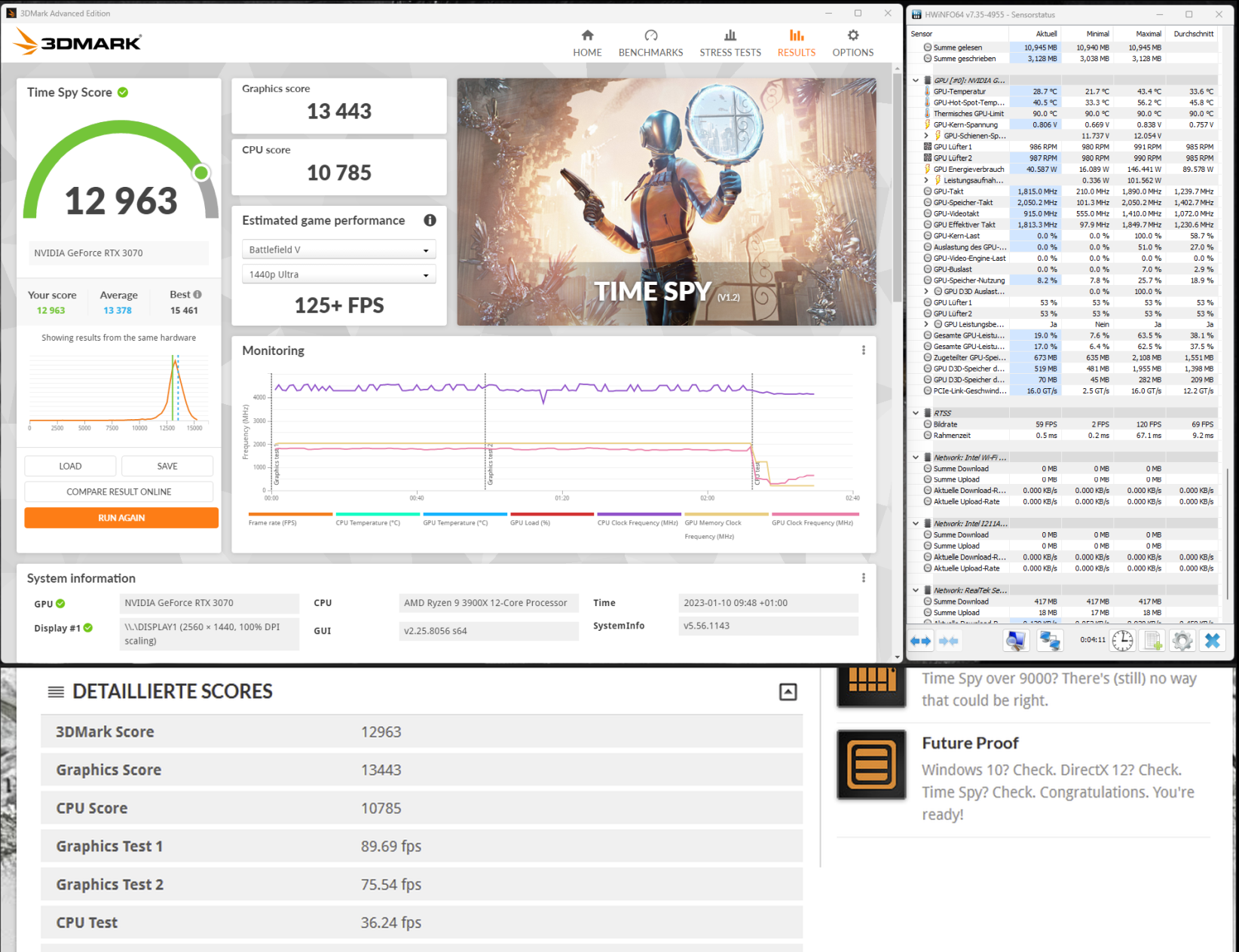Click the Frame rate (FPS) legend entry

pyautogui.click(x=290, y=520)
